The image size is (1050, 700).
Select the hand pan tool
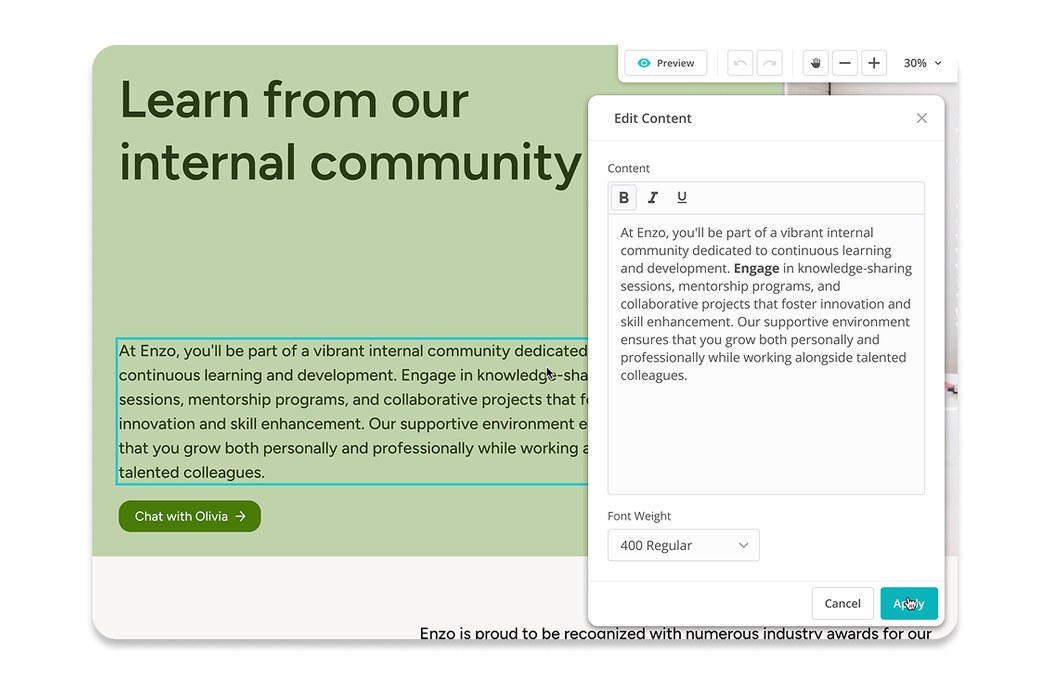pyautogui.click(x=816, y=63)
